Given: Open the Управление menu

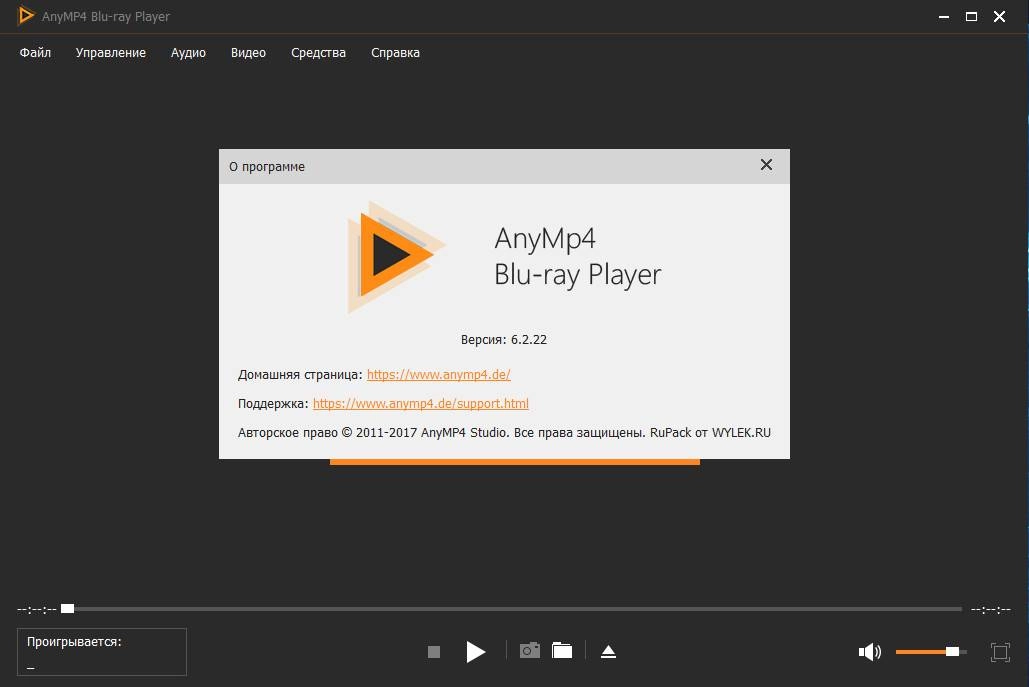Looking at the screenshot, I should (x=110, y=52).
